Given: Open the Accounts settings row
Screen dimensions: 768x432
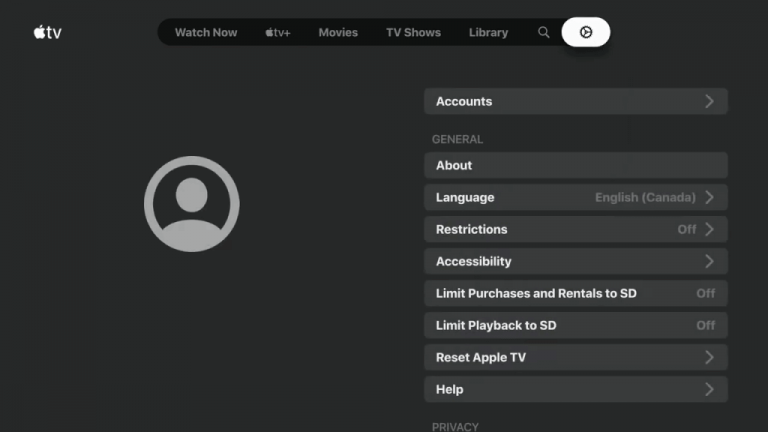Looking at the screenshot, I should [576, 101].
